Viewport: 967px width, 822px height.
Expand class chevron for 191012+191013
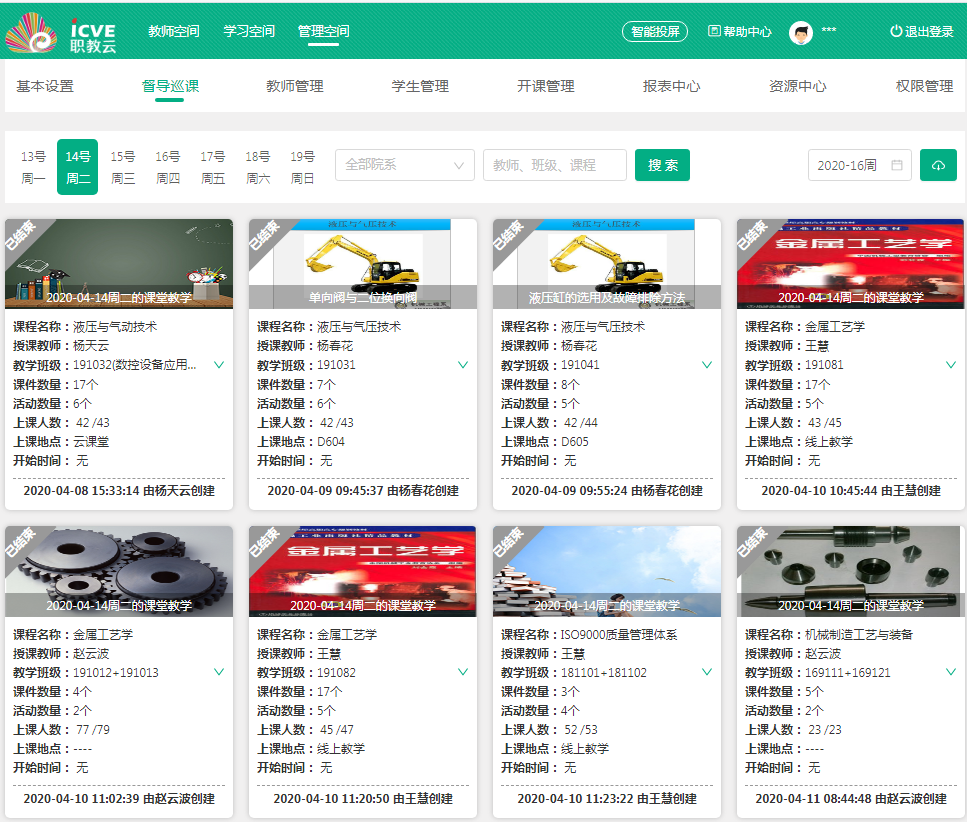[x=219, y=672]
